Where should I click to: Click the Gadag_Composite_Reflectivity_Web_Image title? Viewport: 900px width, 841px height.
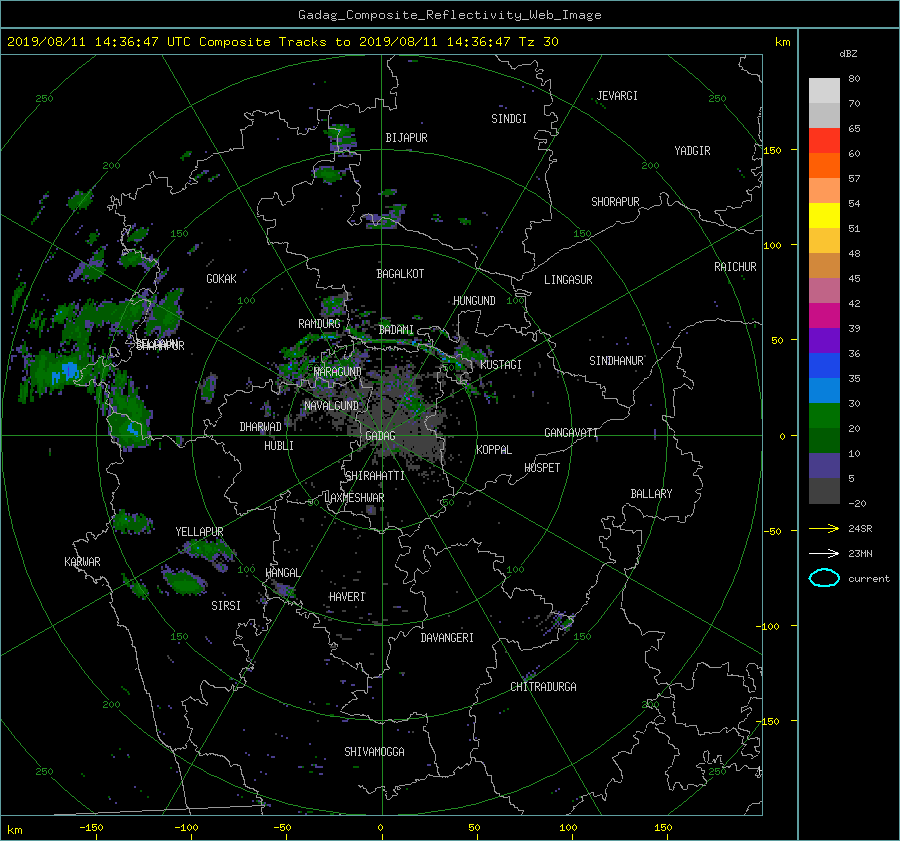[449, 15]
